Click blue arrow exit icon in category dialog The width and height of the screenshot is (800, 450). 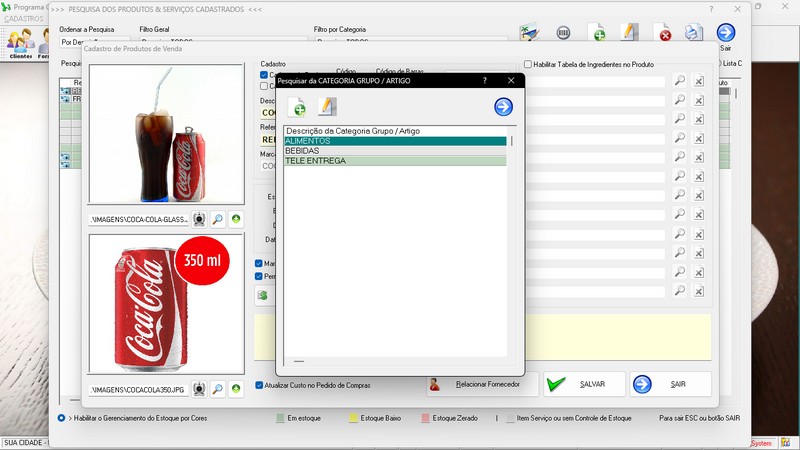[x=504, y=107]
